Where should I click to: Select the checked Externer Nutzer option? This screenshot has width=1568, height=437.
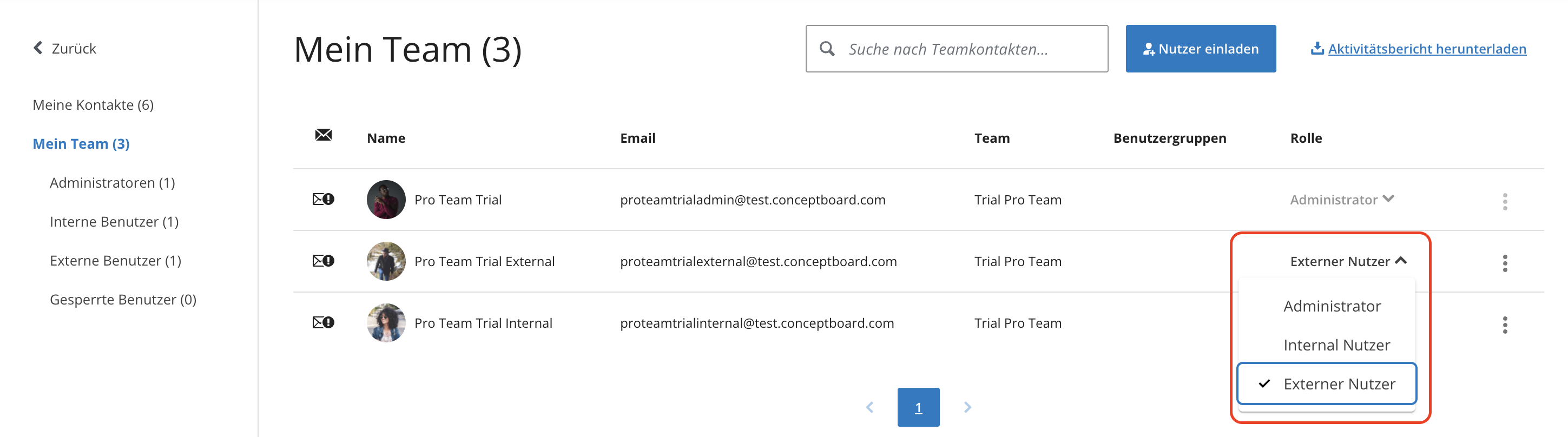tap(1327, 383)
